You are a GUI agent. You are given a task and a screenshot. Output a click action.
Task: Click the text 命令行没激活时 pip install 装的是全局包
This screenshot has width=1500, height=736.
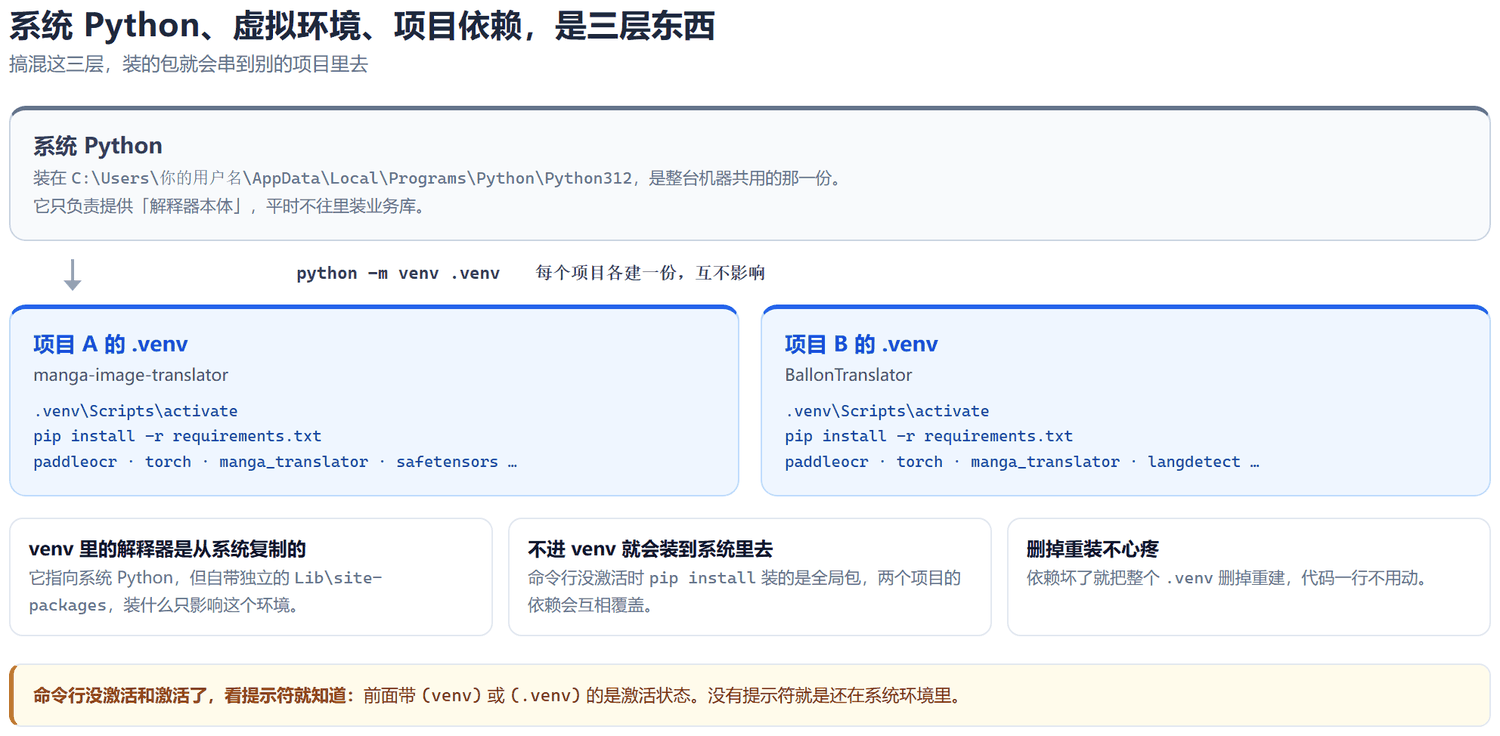pyautogui.click(x=745, y=591)
